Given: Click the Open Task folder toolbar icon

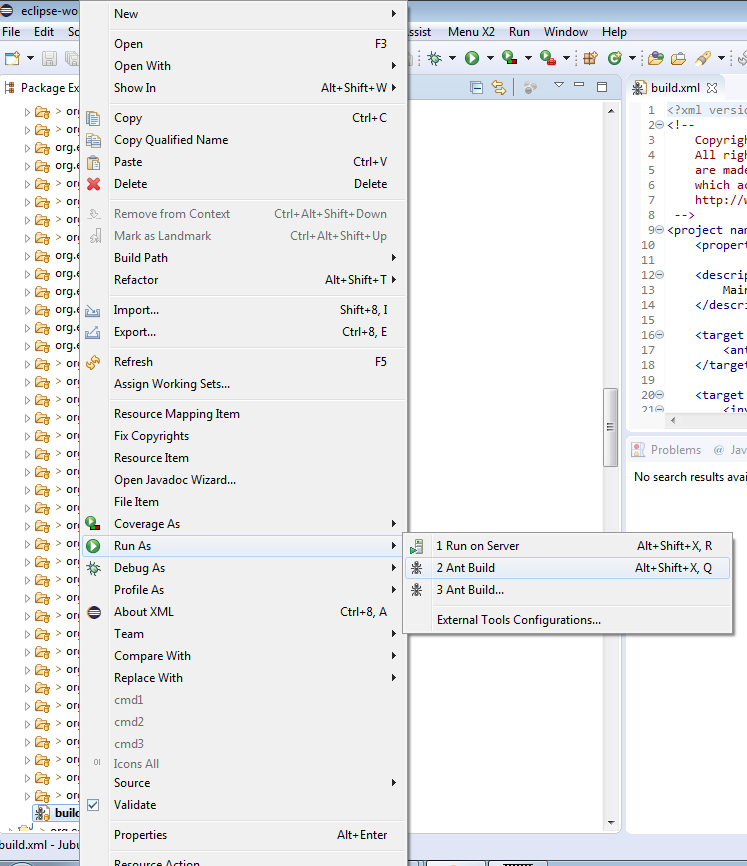Looking at the screenshot, I should (679, 58).
